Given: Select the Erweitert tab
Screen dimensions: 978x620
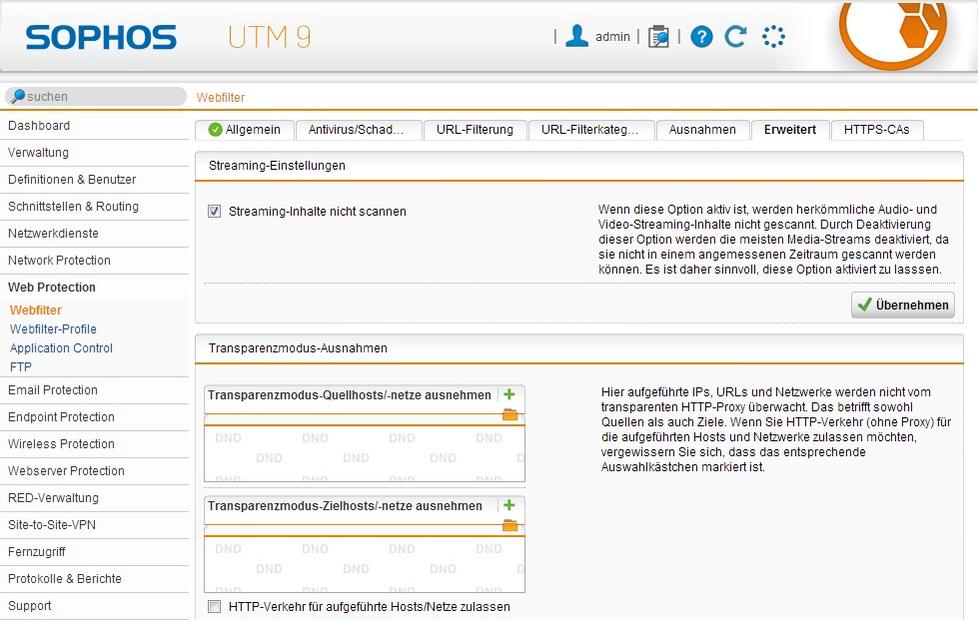Looking at the screenshot, I should pos(790,130).
